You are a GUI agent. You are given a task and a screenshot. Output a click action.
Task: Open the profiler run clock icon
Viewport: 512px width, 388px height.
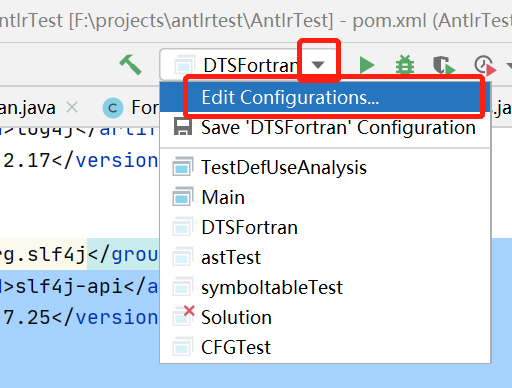tap(485, 65)
